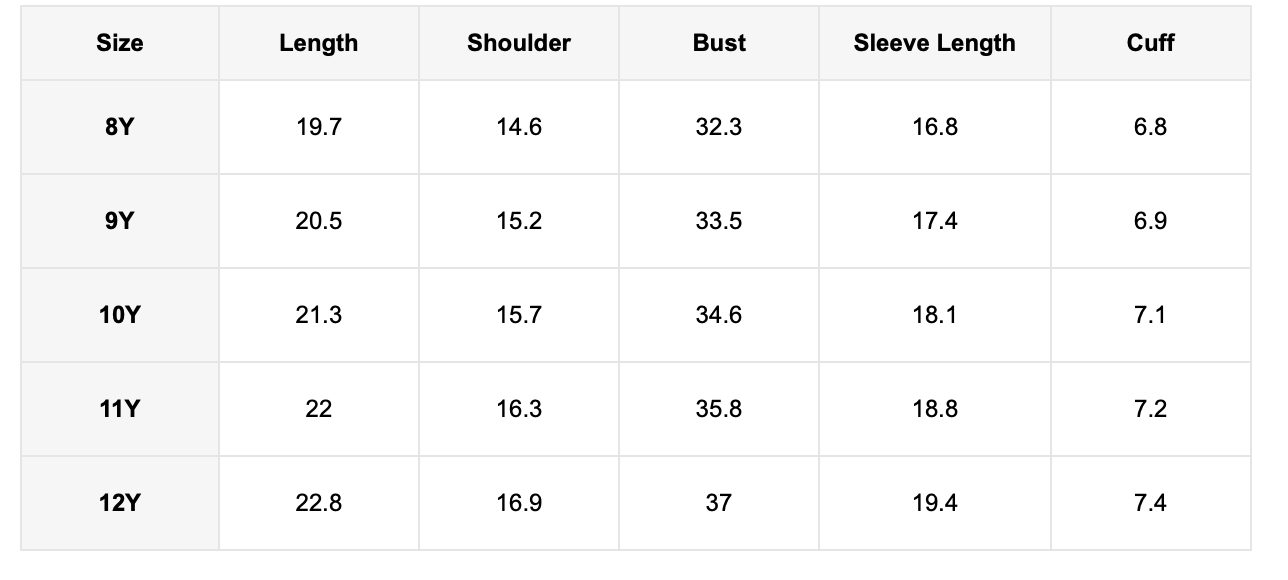This screenshot has width=1288, height=580.
Task: Click the 7.4 cuff value
Action: click(1150, 503)
